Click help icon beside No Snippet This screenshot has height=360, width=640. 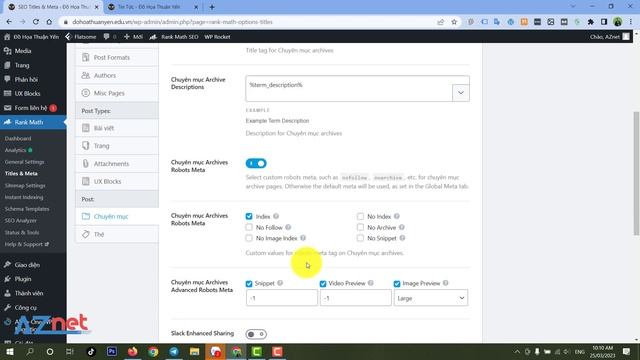click(402, 238)
